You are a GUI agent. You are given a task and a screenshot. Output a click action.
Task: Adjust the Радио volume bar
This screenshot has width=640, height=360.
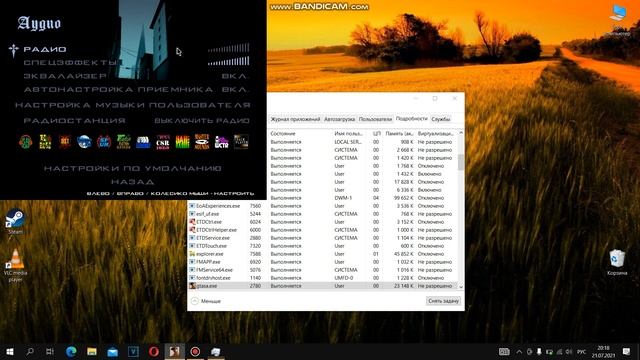tap(229, 48)
